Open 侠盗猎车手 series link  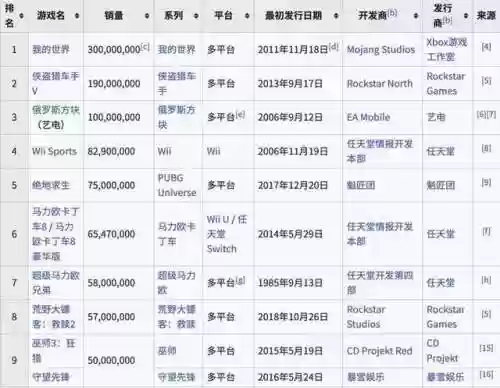pyautogui.click(x=176, y=83)
